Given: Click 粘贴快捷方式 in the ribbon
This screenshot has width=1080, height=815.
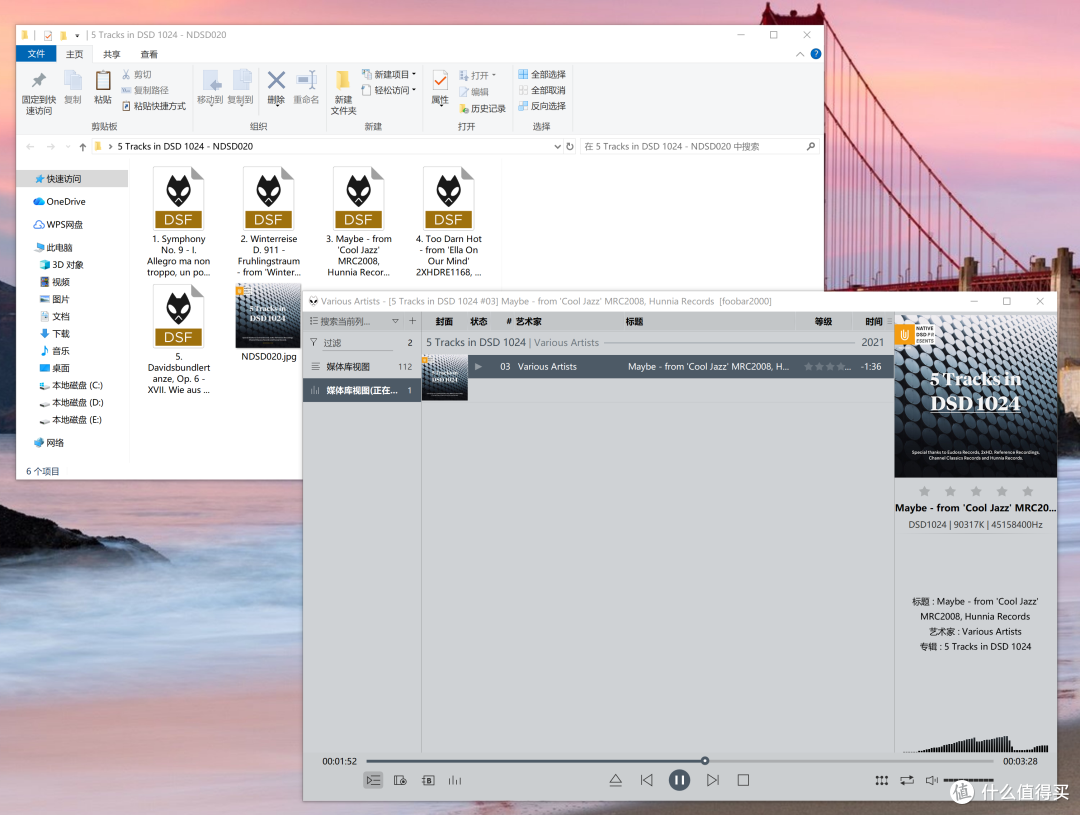Looking at the screenshot, I should pos(154,106).
